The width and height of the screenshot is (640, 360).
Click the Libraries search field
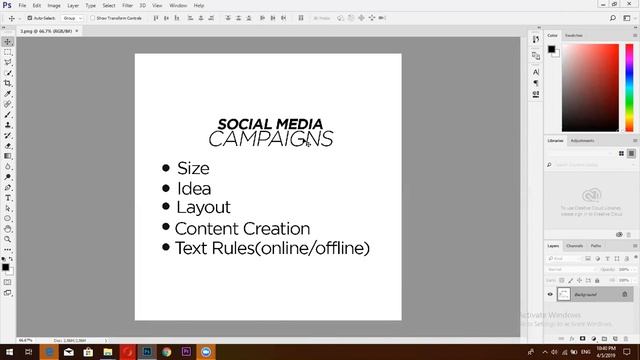(590, 164)
